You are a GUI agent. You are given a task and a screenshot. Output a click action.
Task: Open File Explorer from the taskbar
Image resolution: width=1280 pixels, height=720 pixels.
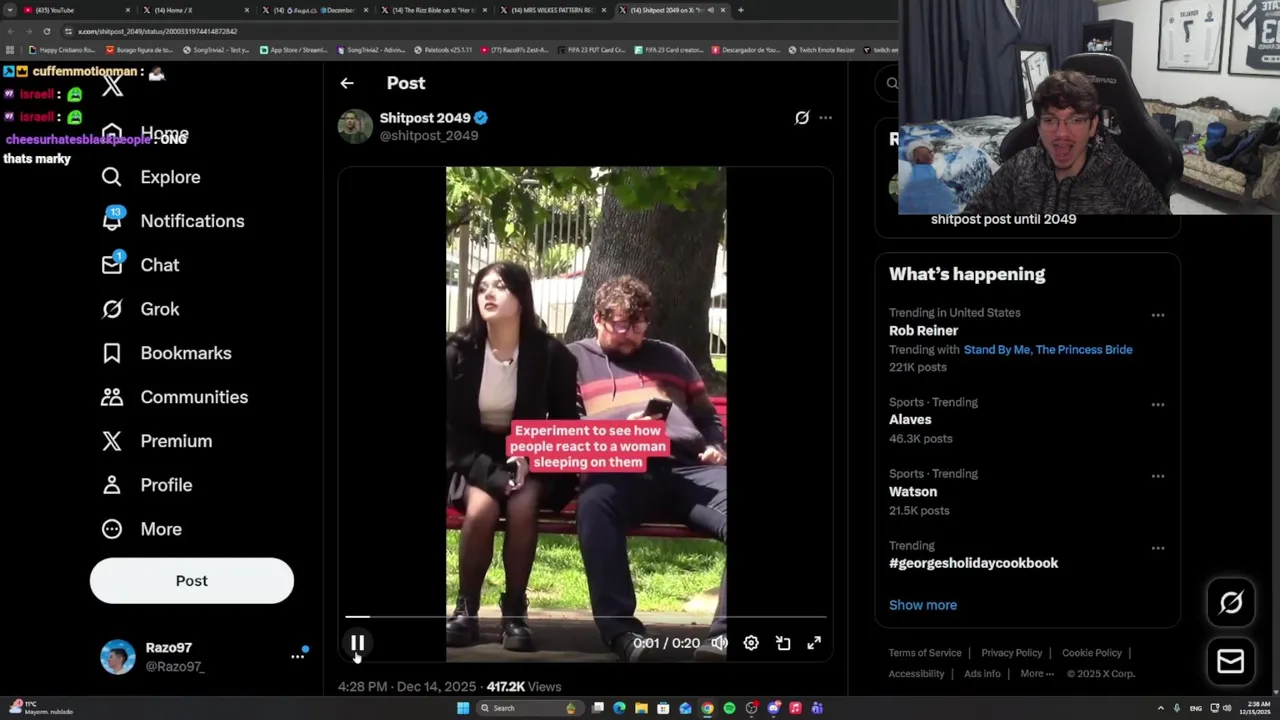[641, 708]
